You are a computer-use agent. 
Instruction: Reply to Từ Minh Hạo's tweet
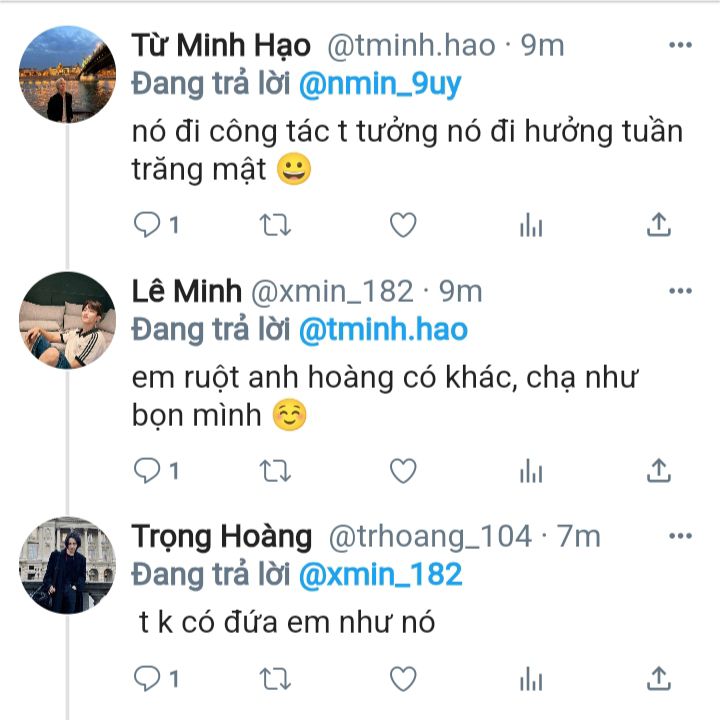(147, 226)
